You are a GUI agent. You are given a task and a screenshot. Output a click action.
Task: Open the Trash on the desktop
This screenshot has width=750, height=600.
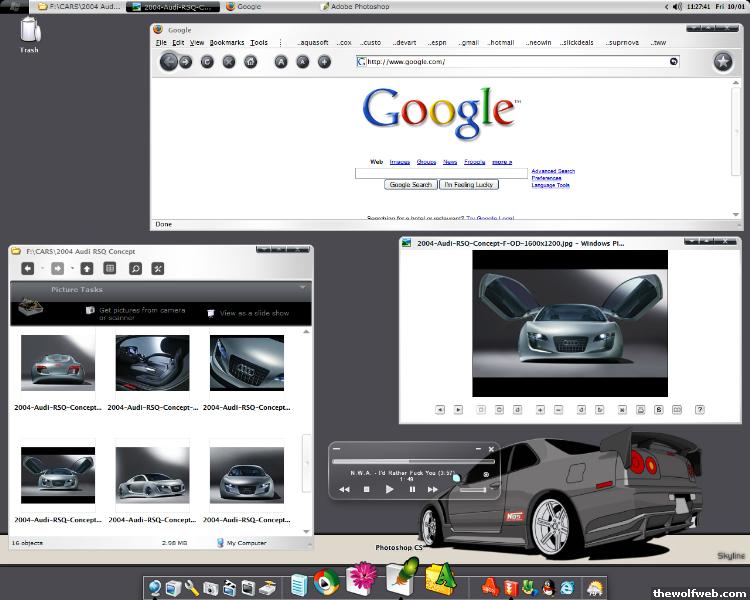click(28, 30)
